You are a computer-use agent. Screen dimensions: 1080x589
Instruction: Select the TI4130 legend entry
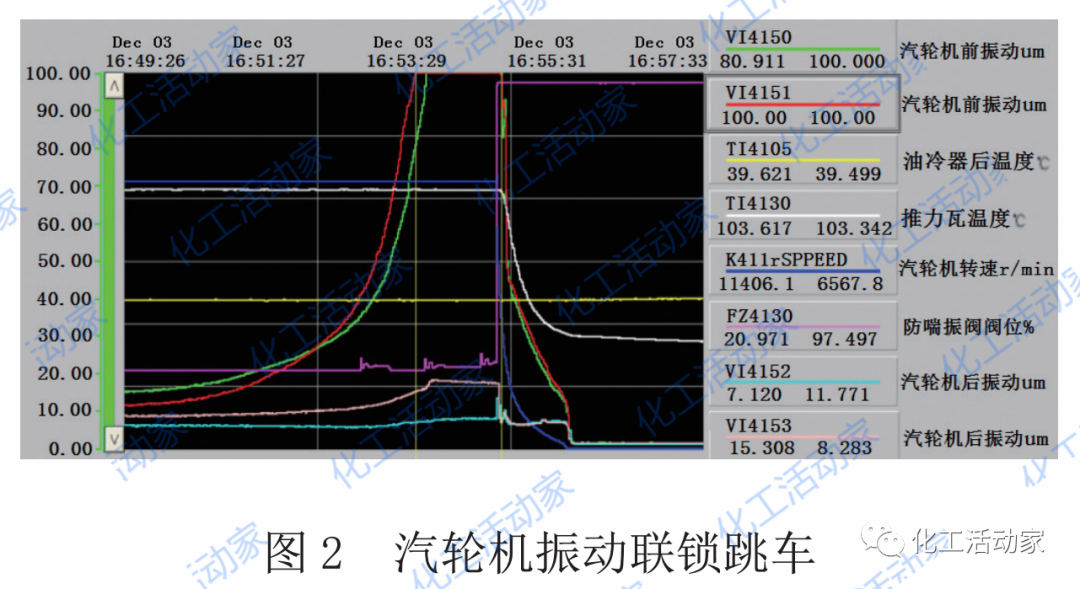[802, 216]
